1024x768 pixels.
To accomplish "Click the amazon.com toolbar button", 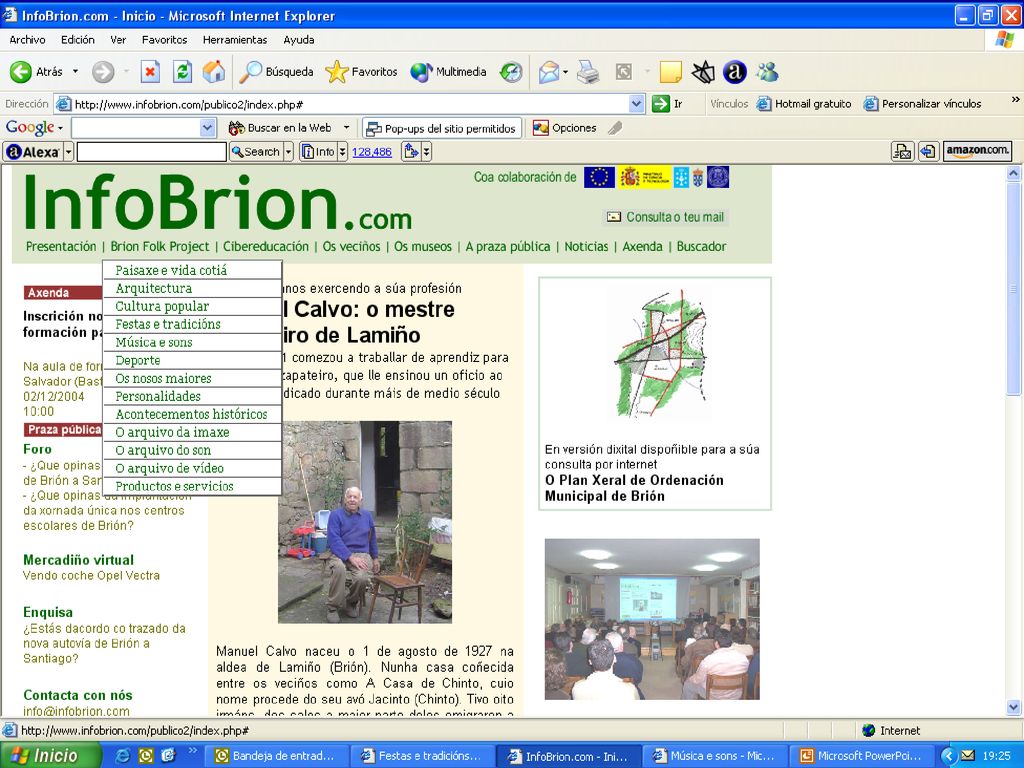I will [978, 151].
